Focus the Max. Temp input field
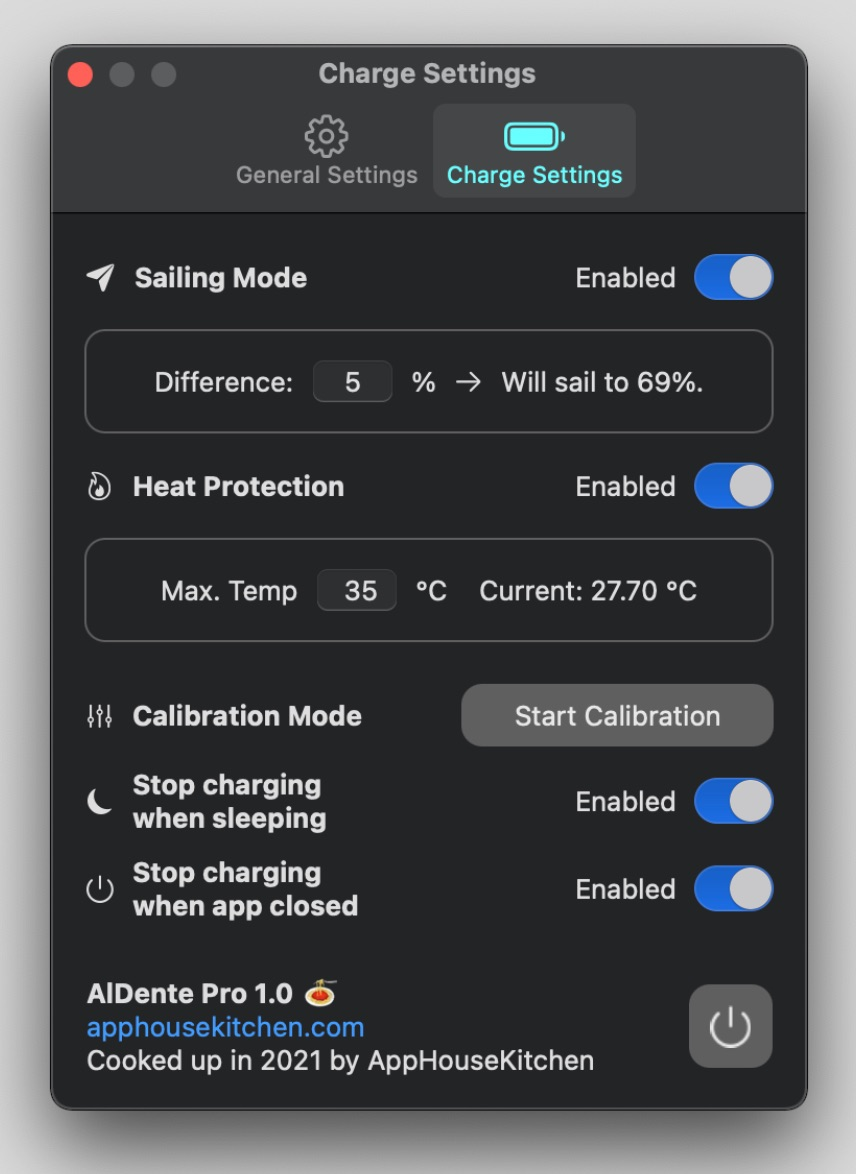 click(357, 591)
